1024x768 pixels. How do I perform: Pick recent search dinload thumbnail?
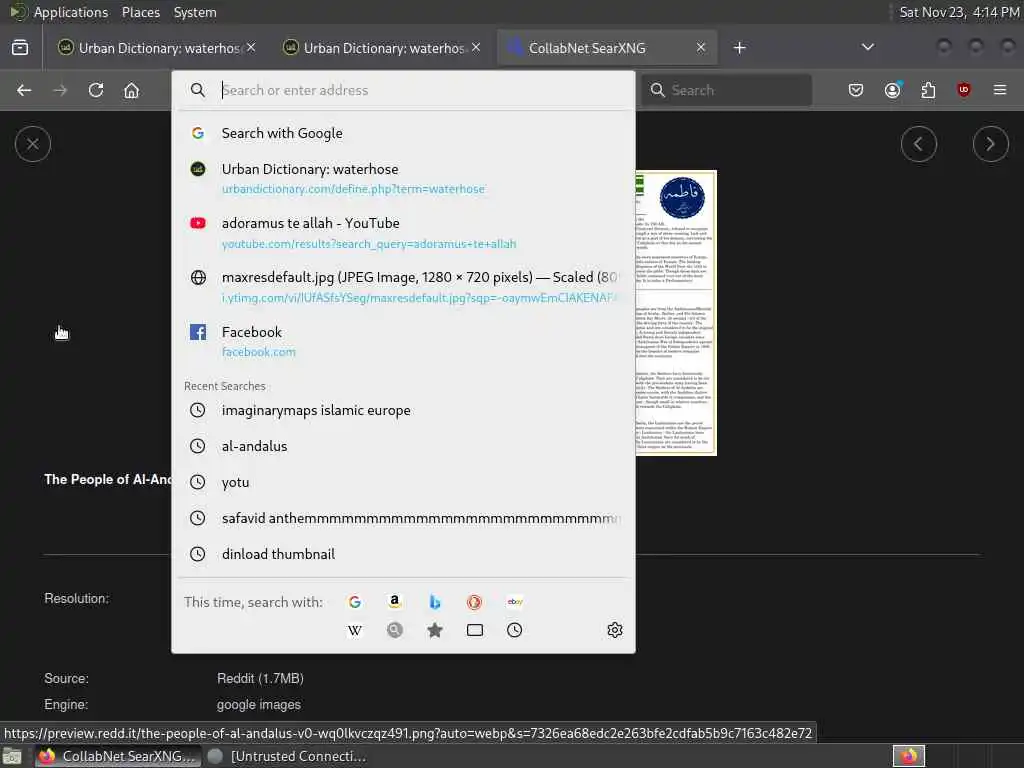[x=403, y=554]
